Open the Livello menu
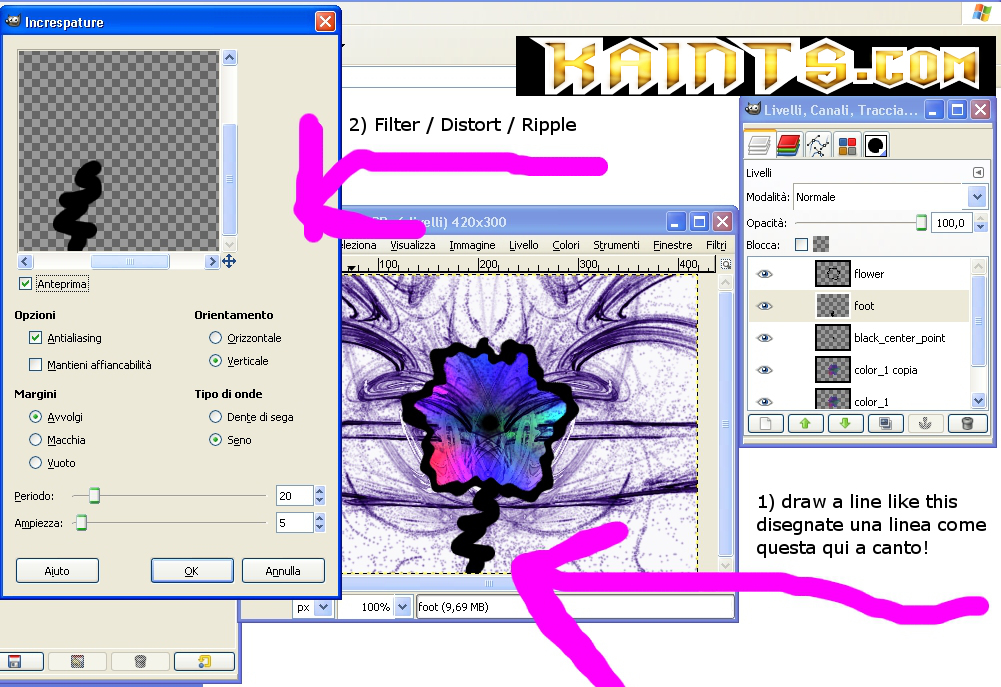Screen dimensions: 1001x687 coord(523,245)
